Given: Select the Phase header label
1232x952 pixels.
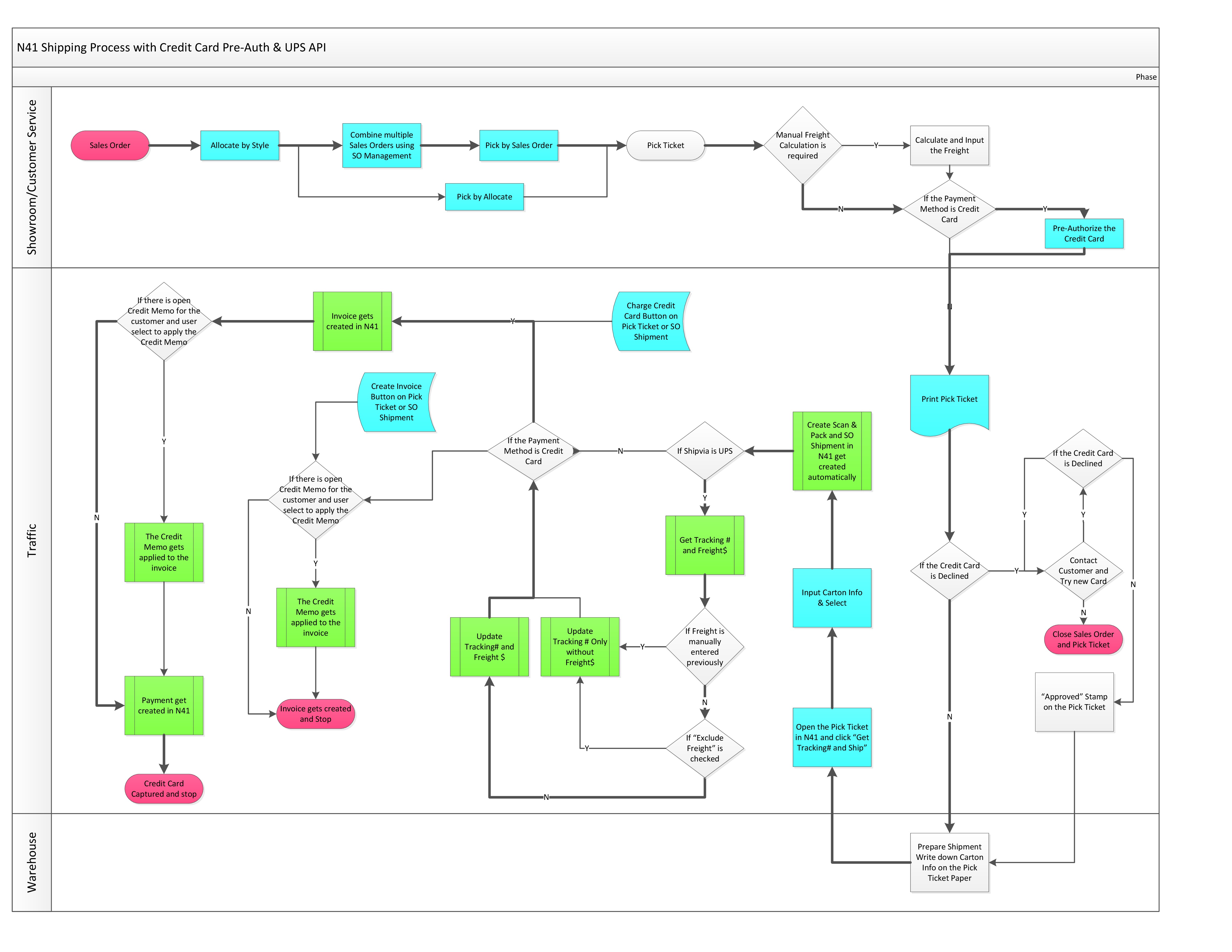Looking at the screenshot, I should click(1146, 77).
